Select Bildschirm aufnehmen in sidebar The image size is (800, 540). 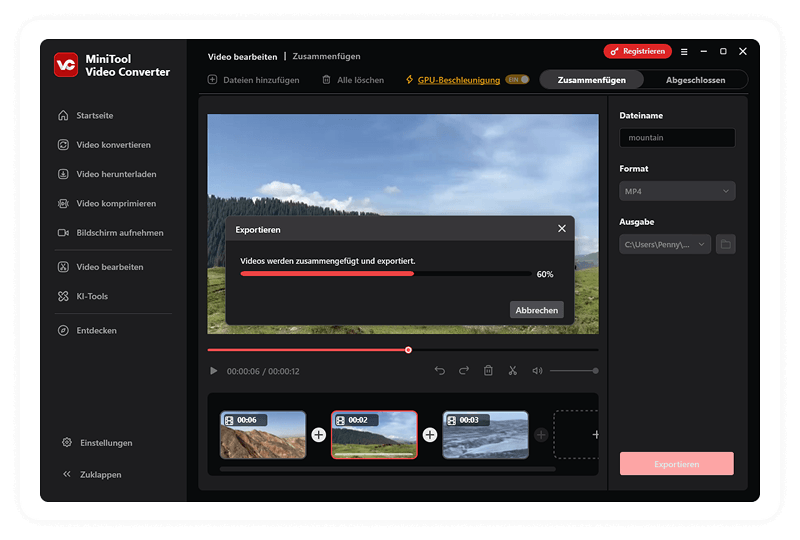point(113,233)
